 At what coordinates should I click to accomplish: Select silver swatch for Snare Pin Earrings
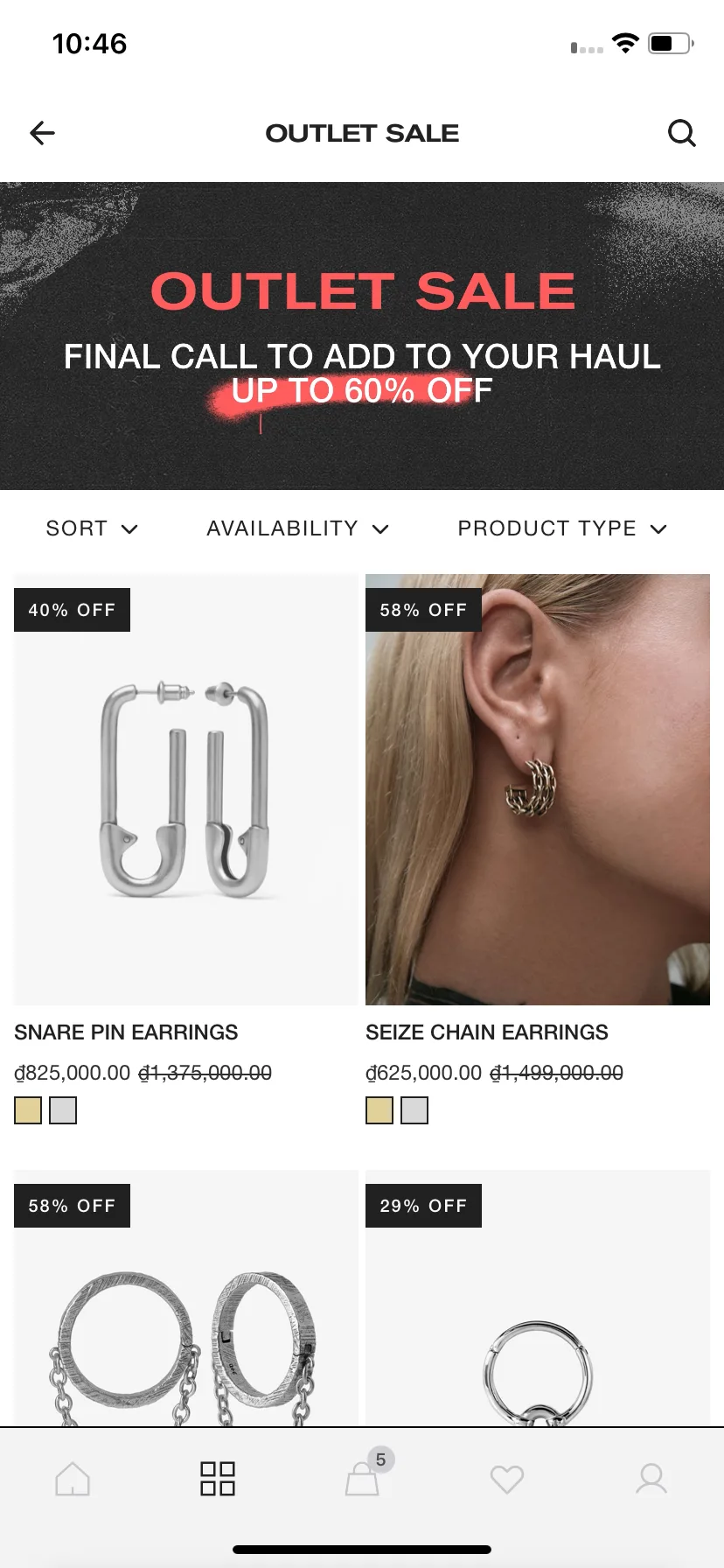coord(63,1110)
